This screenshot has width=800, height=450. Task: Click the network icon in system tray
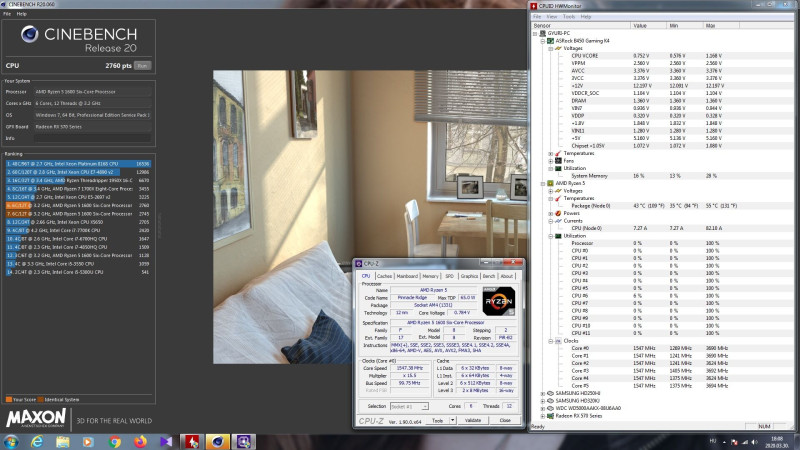(744, 442)
